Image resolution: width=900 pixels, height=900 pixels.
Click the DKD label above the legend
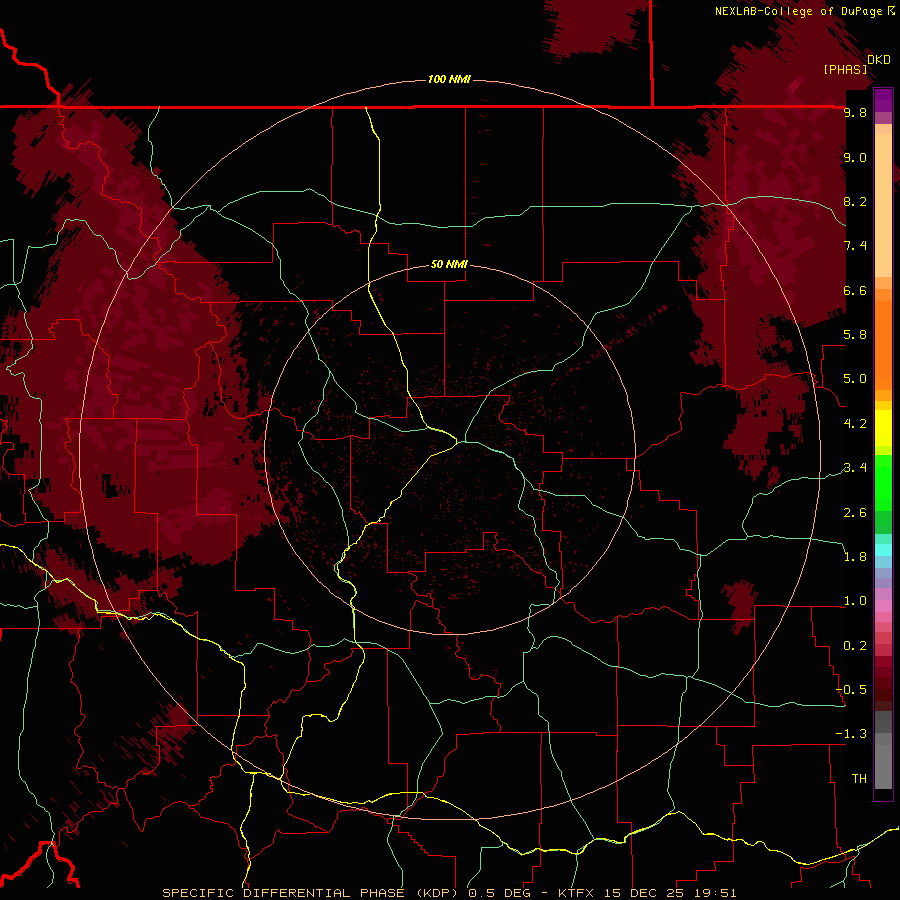click(879, 59)
